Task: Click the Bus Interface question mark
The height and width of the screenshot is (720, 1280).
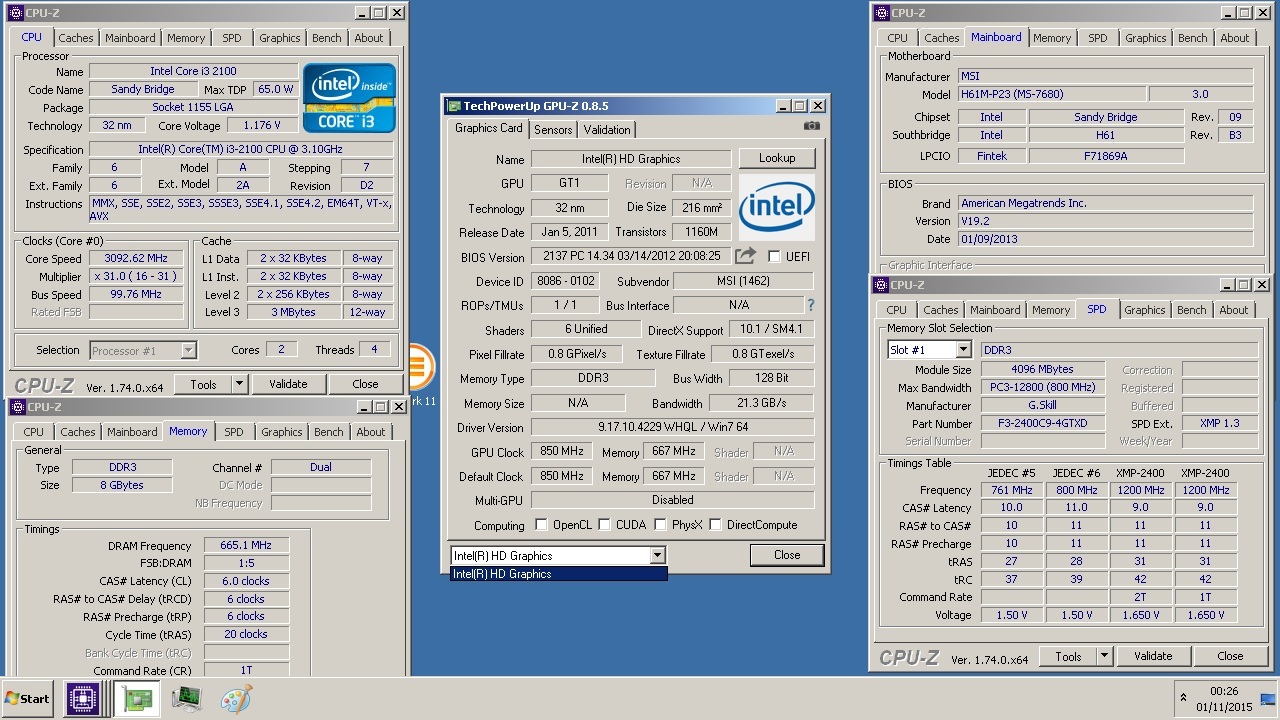Action: pos(810,305)
